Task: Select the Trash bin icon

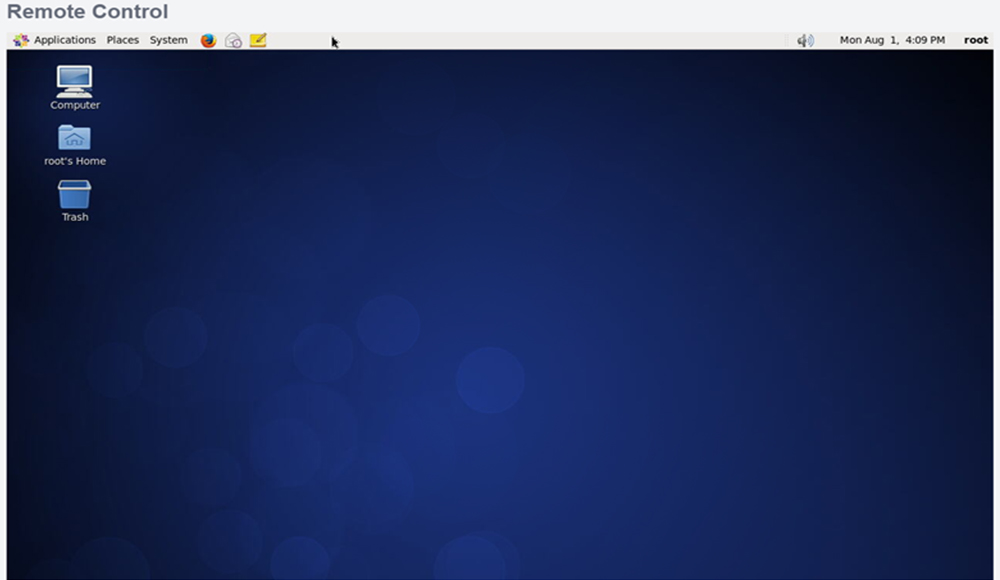Action: click(75, 194)
